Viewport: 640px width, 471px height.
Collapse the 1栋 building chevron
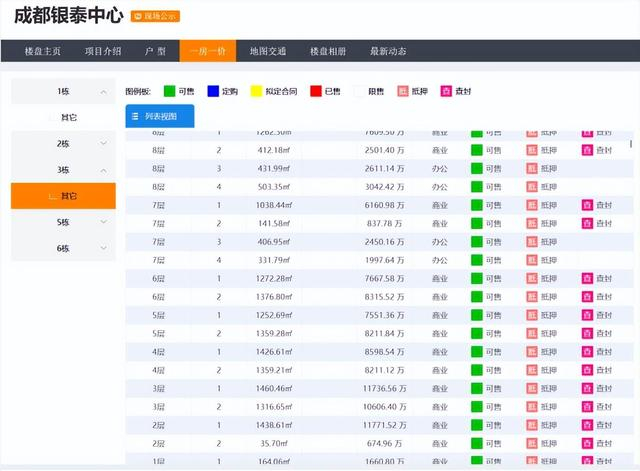[x=104, y=92]
